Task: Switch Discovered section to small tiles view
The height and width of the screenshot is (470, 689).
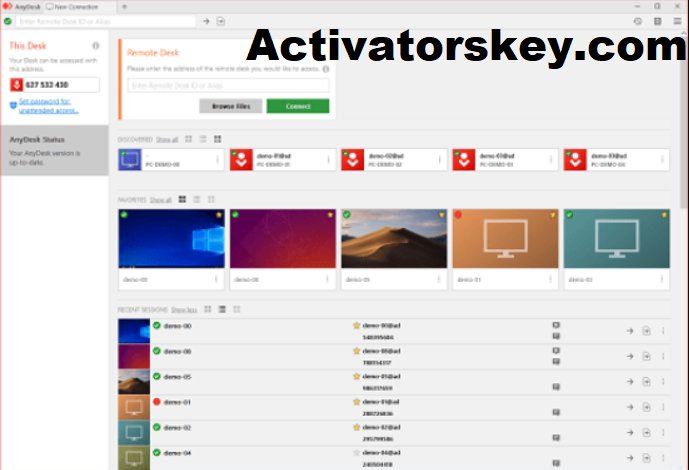Action: pyautogui.click(x=189, y=139)
